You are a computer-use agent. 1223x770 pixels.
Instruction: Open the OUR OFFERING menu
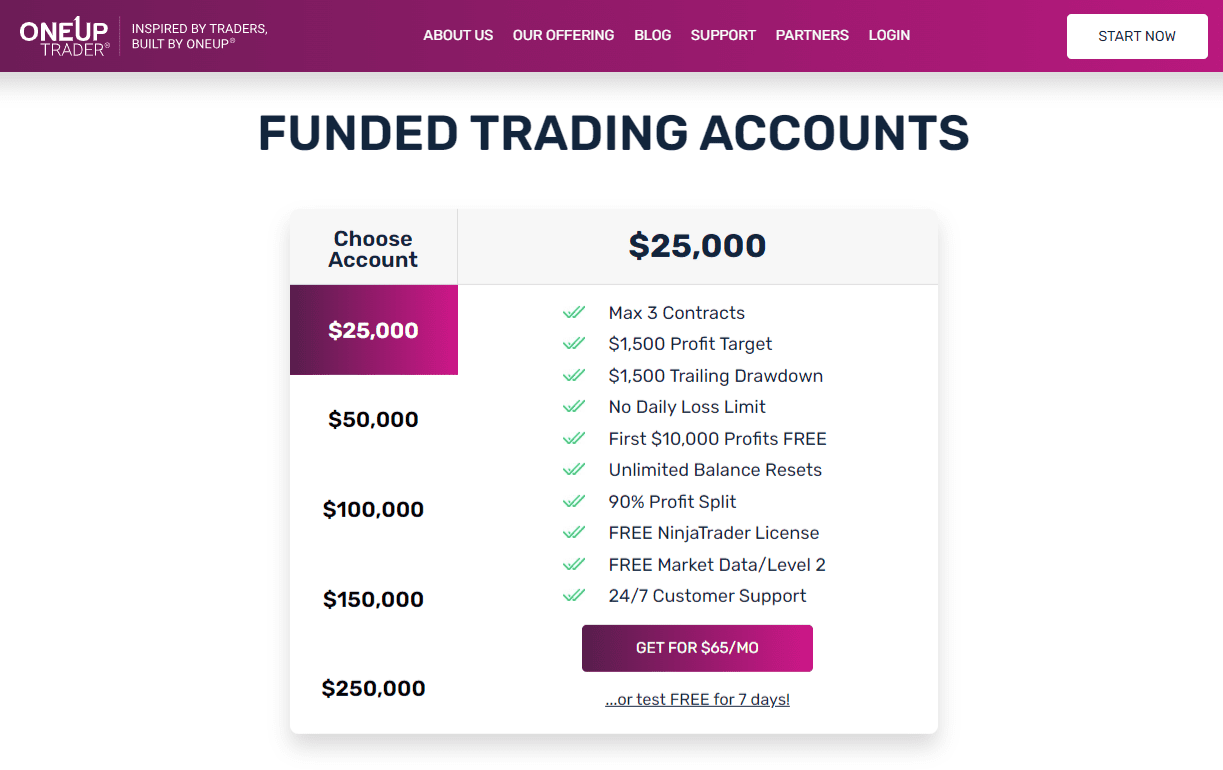point(563,35)
